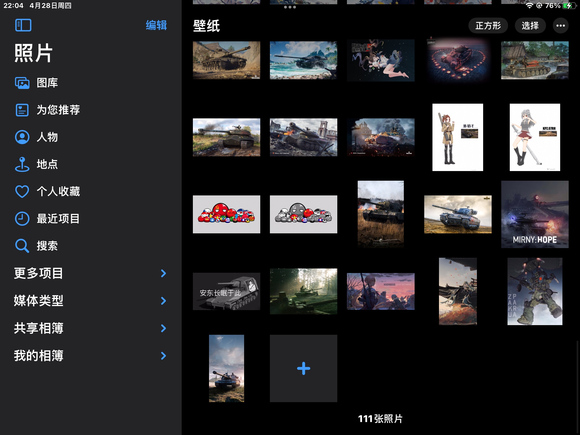Add photos with the plus tile

(303, 368)
